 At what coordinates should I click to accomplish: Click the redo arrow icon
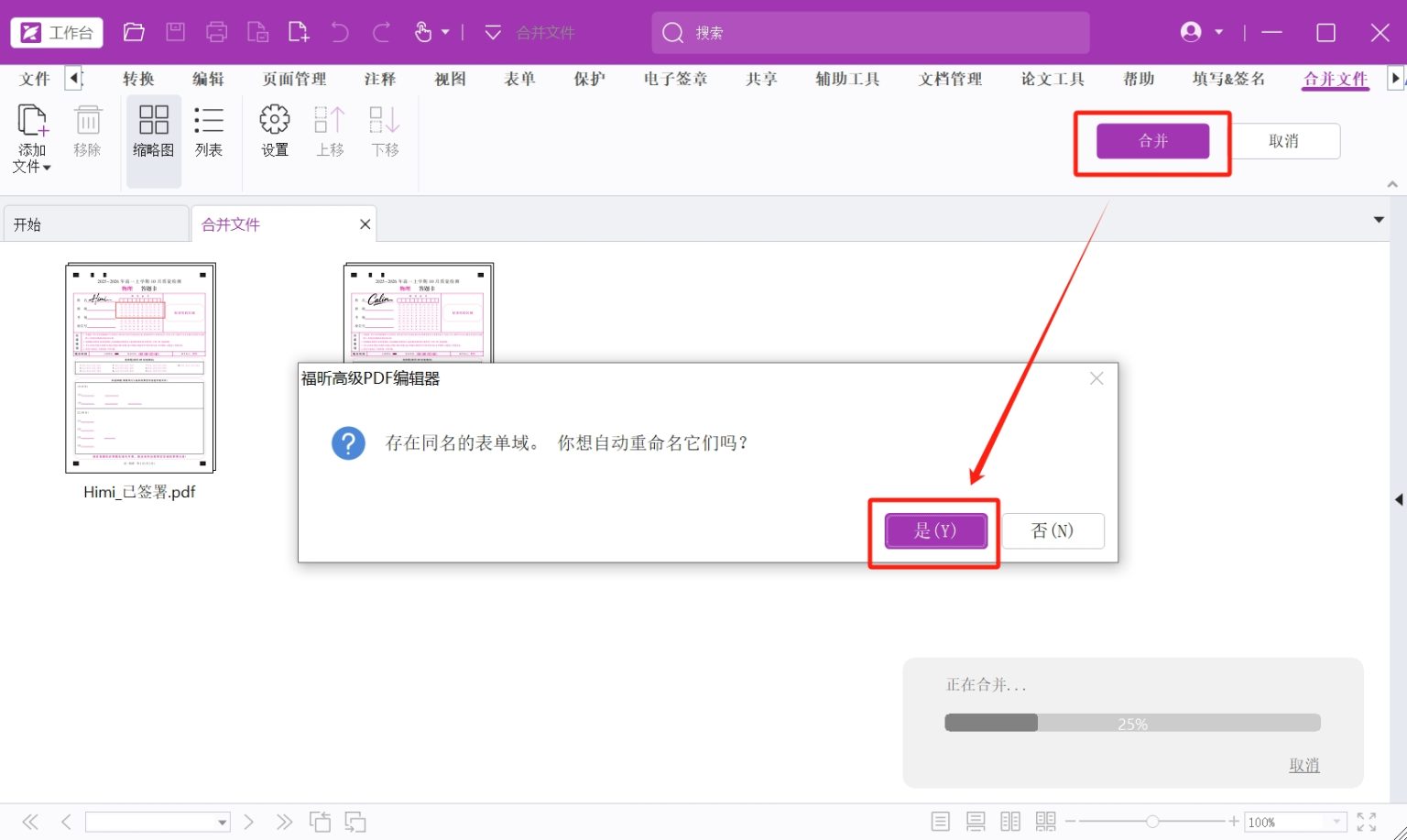pos(382,33)
